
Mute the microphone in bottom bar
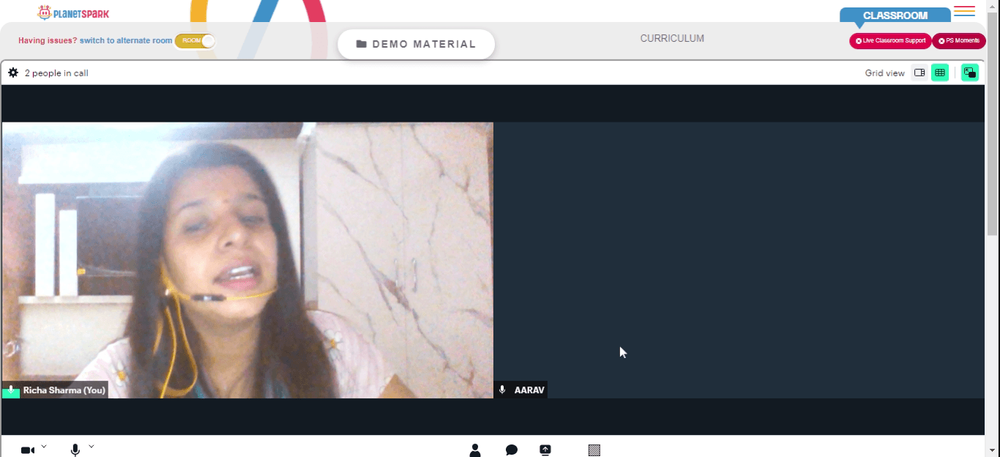point(75,451)
